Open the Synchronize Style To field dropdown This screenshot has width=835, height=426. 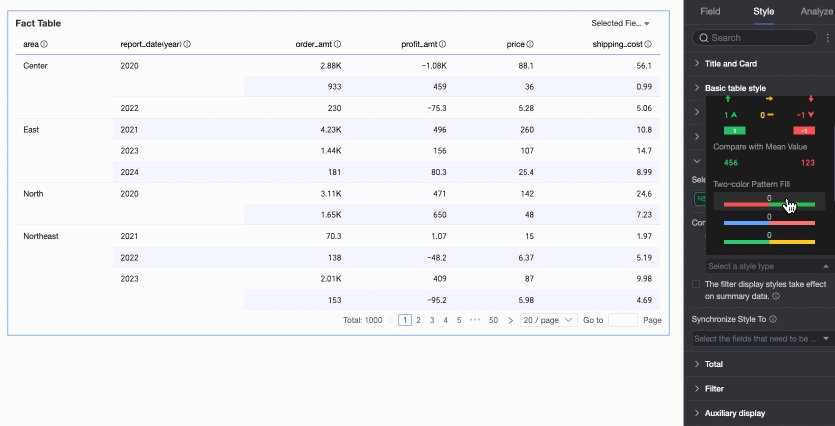(762, 339)
